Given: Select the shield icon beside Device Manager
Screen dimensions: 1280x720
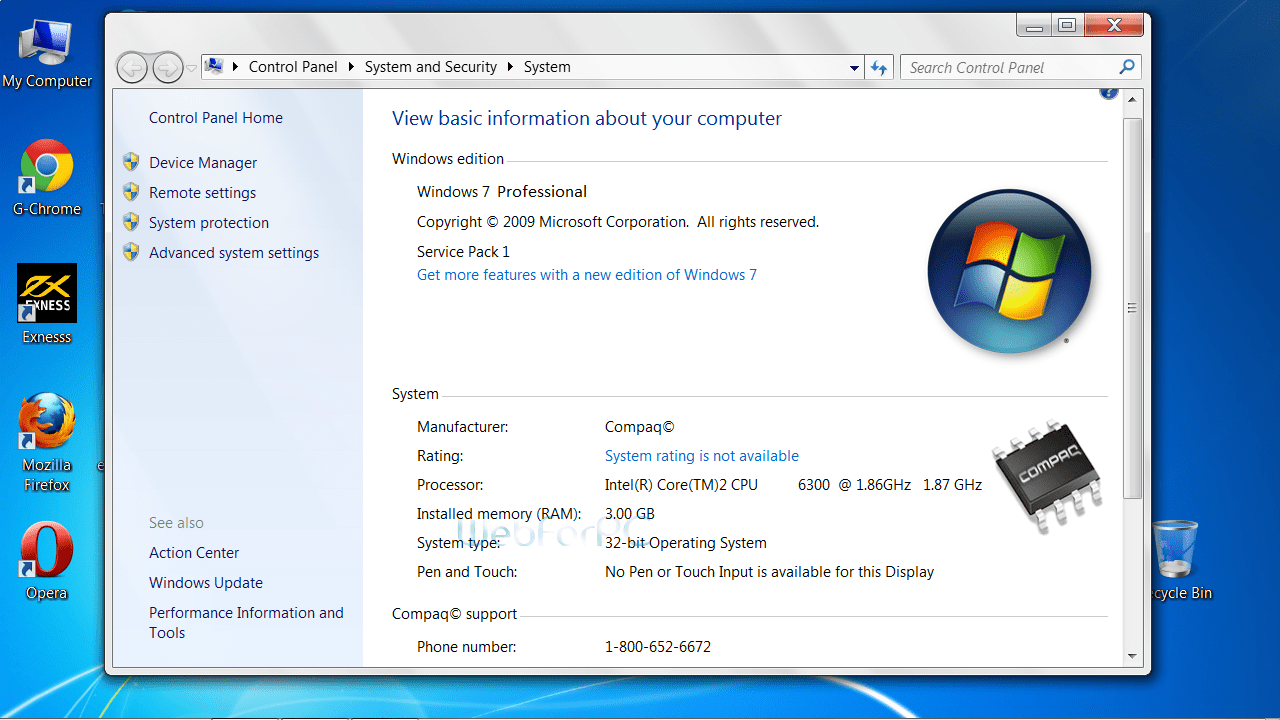Looking at the screenshot, I should pyautogui.click(x=131, y=161).
